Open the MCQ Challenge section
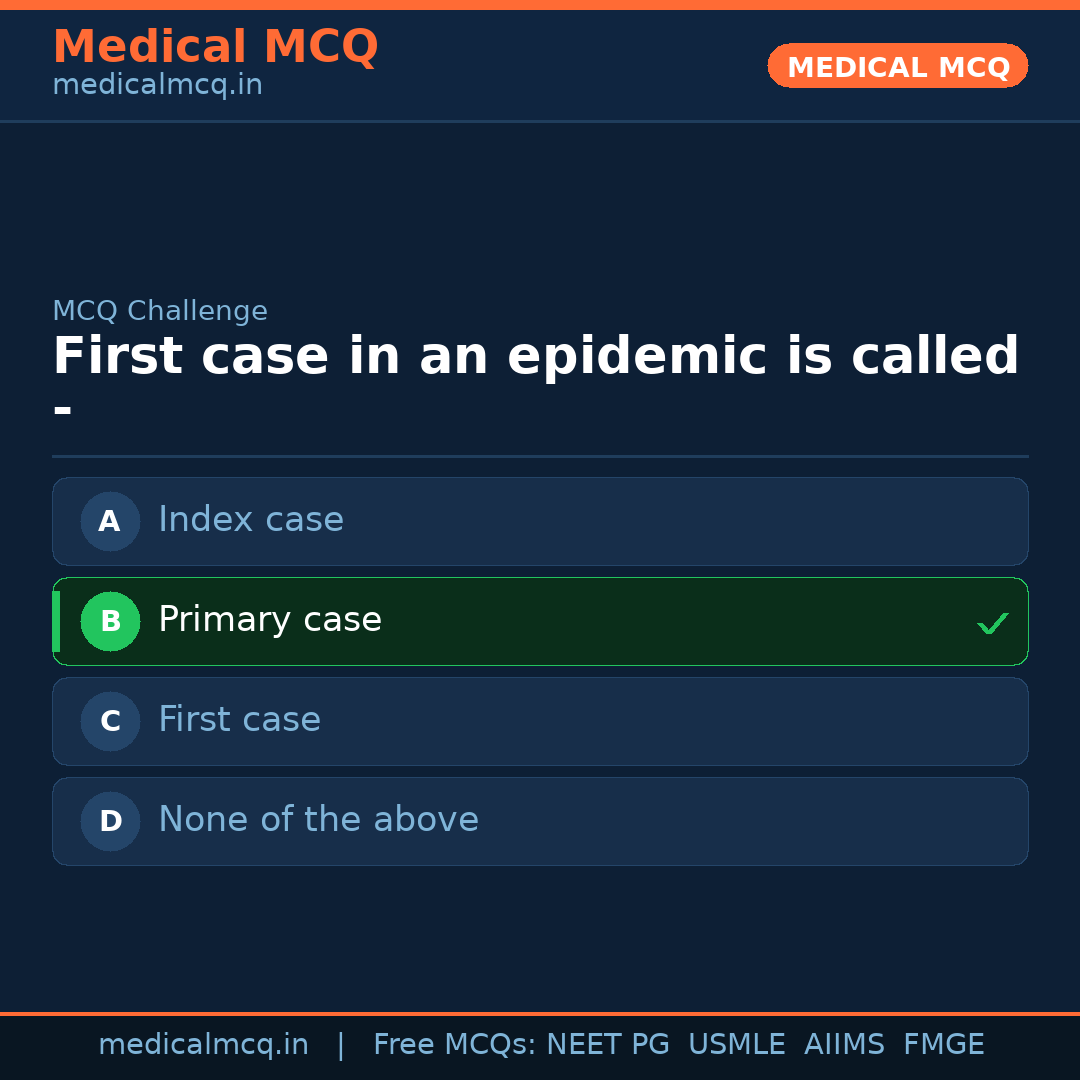1080x1080 pixels. pyautogui.click(x=160, y=311)
